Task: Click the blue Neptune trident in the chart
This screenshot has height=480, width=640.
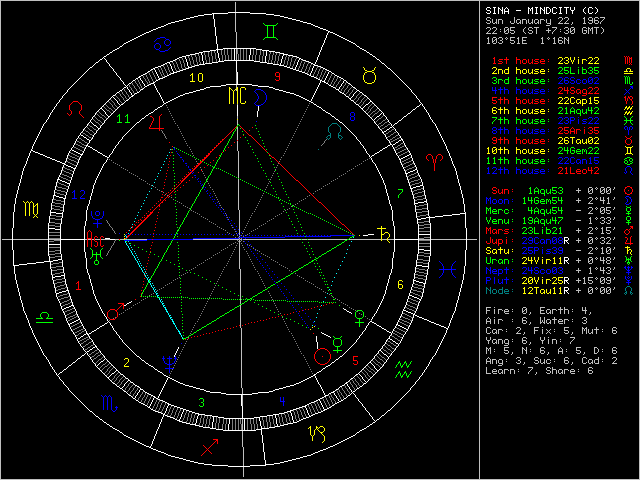Action: (x=171, y=362)
